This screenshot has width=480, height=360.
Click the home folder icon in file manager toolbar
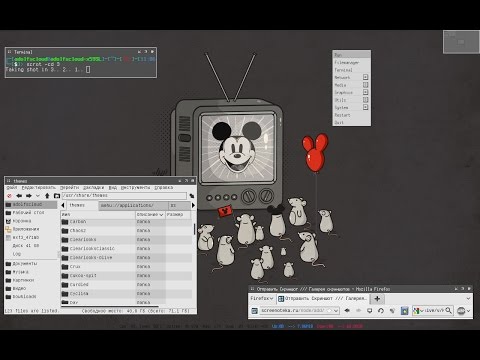coord(57,196)
